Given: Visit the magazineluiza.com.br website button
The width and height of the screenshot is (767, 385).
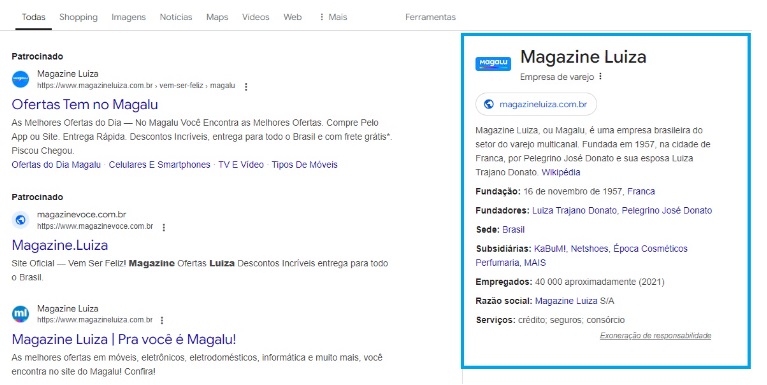Looking at the screenshot, I should [536, 104].
